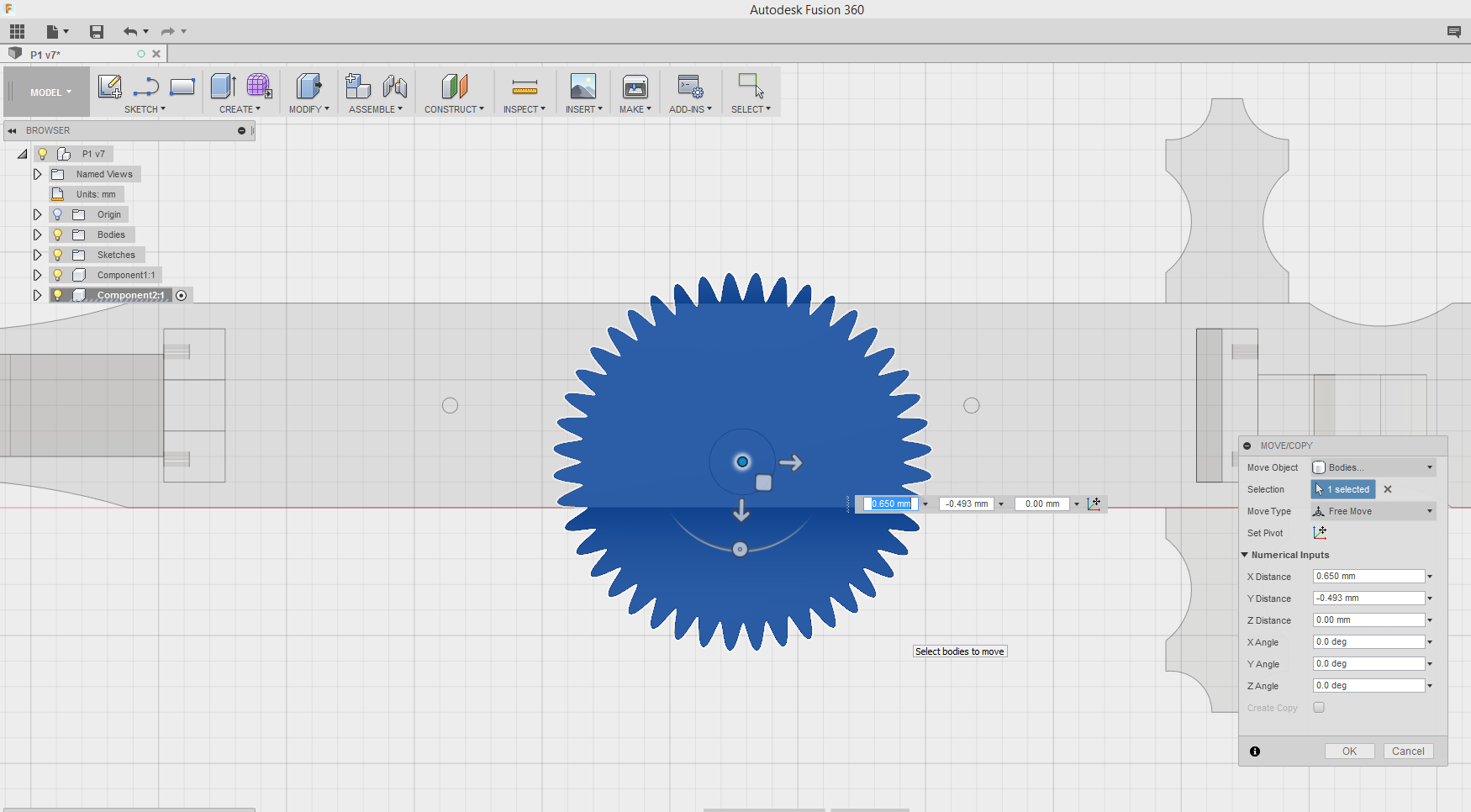Open the comments icon in title bar
Image resolution: width=1471 pixels, height=812 pixels.
click(x=1454, y=32)
